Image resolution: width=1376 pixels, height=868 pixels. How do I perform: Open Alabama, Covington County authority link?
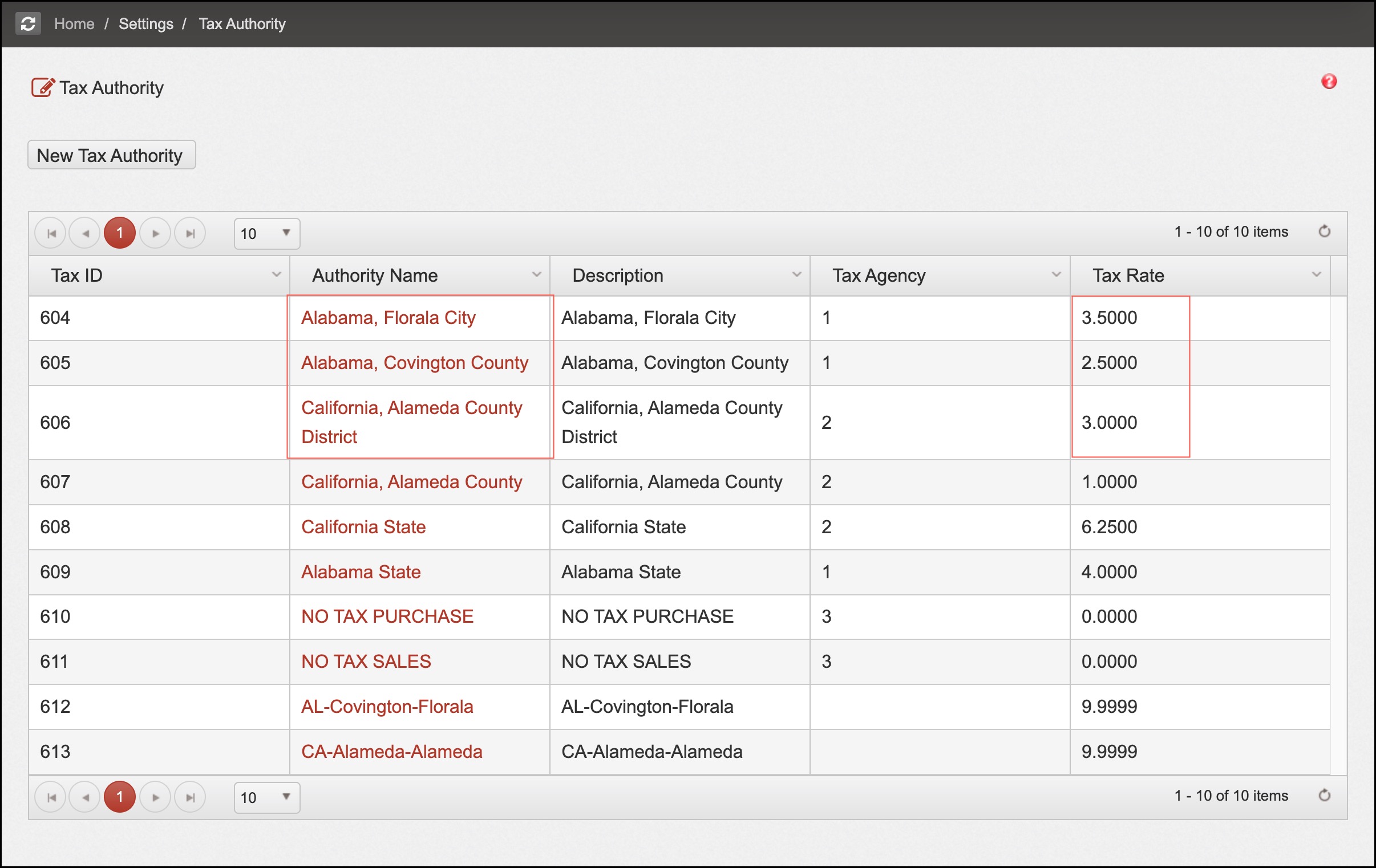click(415, 363)
